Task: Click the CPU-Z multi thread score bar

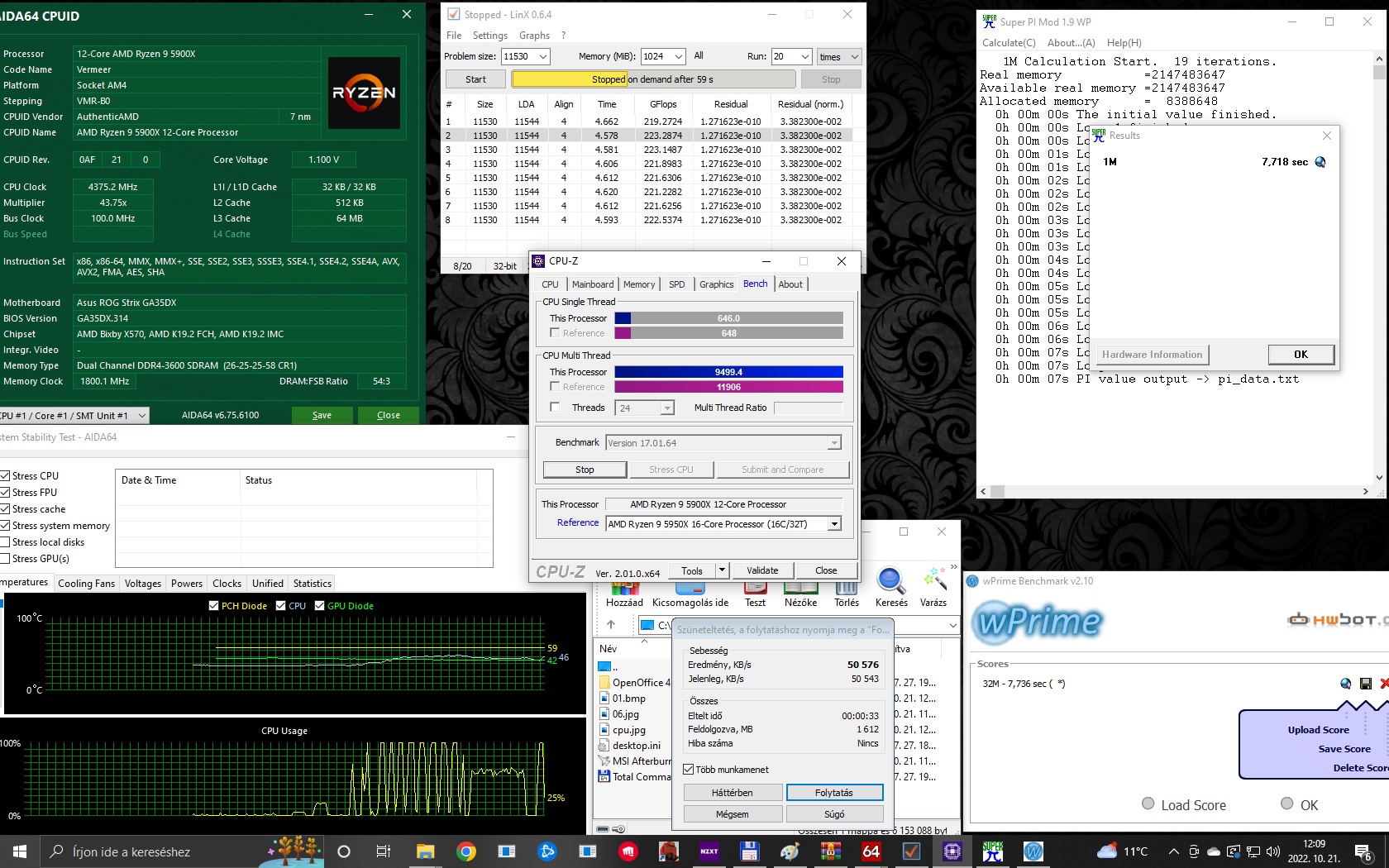Action: coord(728,372)
